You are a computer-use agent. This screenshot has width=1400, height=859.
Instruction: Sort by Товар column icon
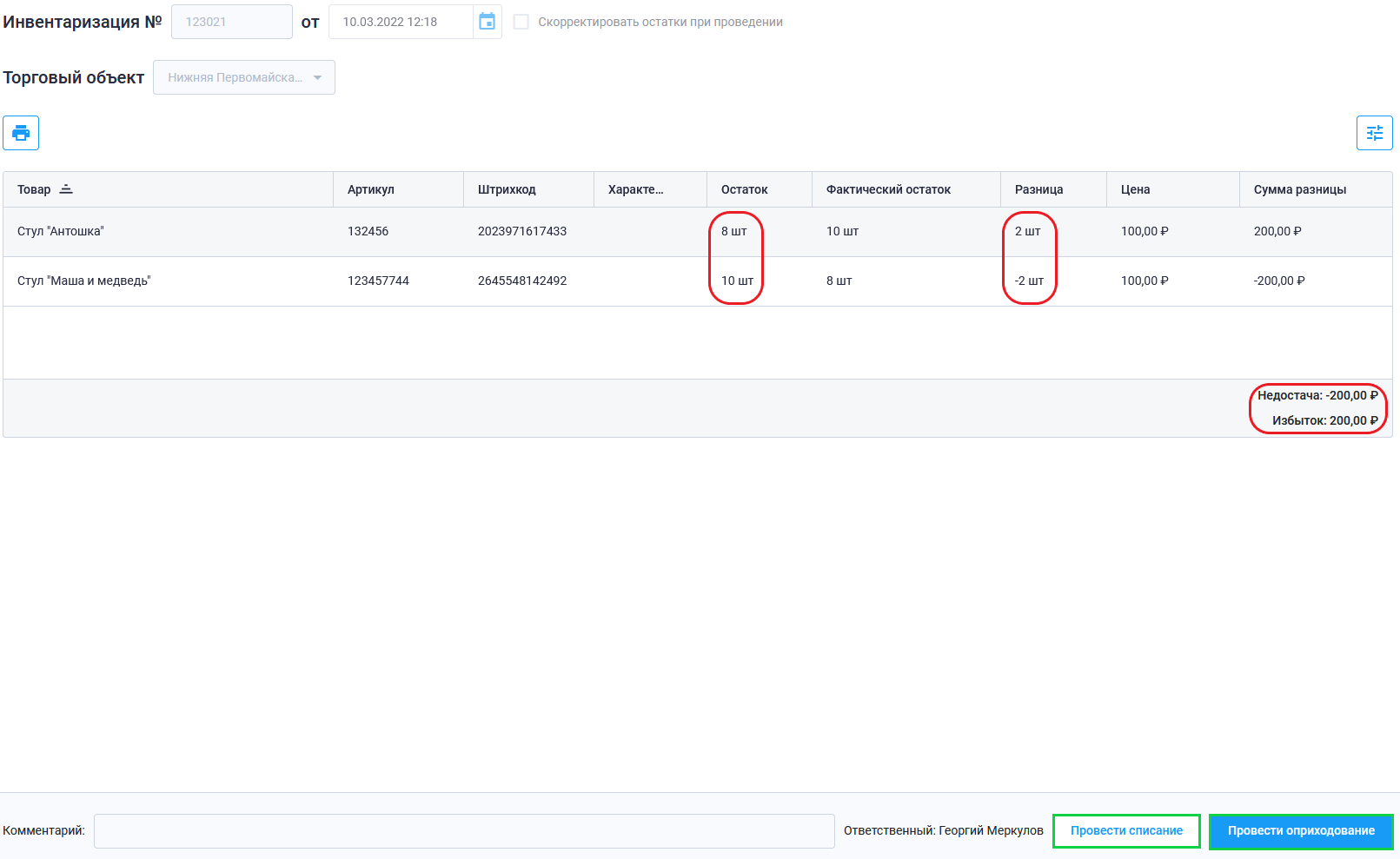[66, 189]
